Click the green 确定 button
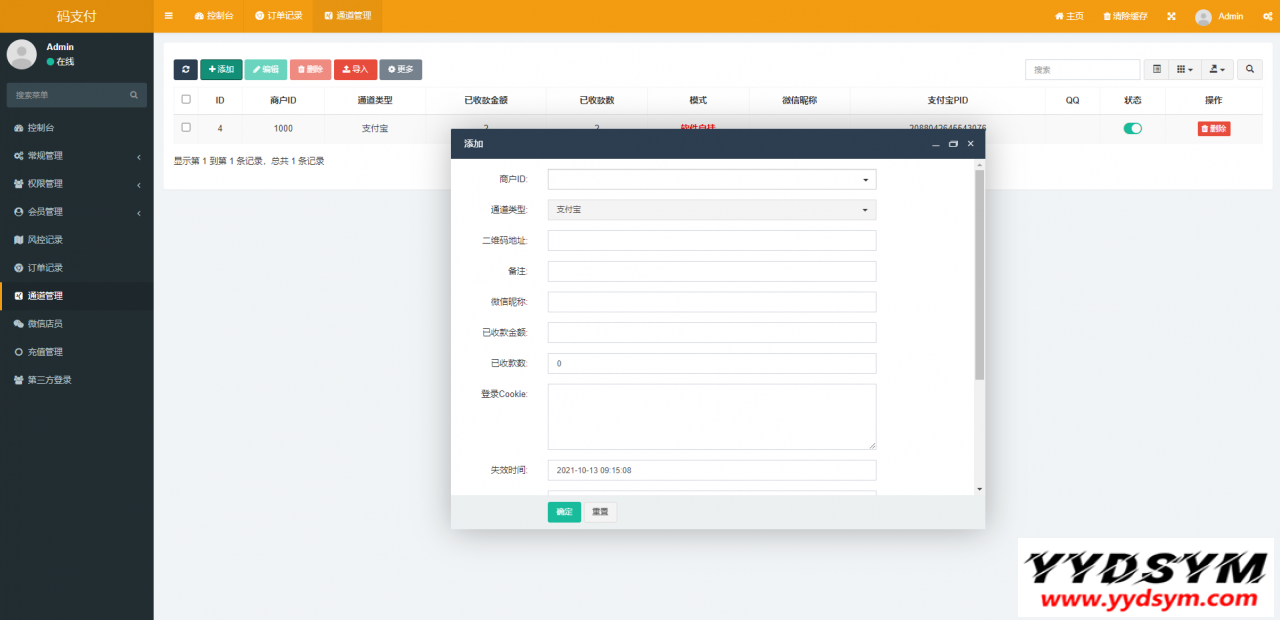The width and height of the screenshot is (1280, 620). [564, 512]
